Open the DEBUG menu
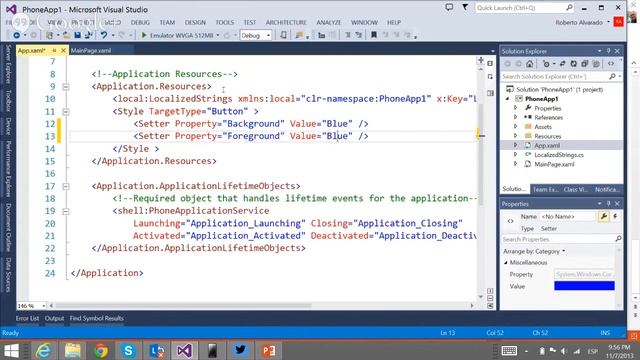The height and width of the screenshot is (360, 640). 140,22
